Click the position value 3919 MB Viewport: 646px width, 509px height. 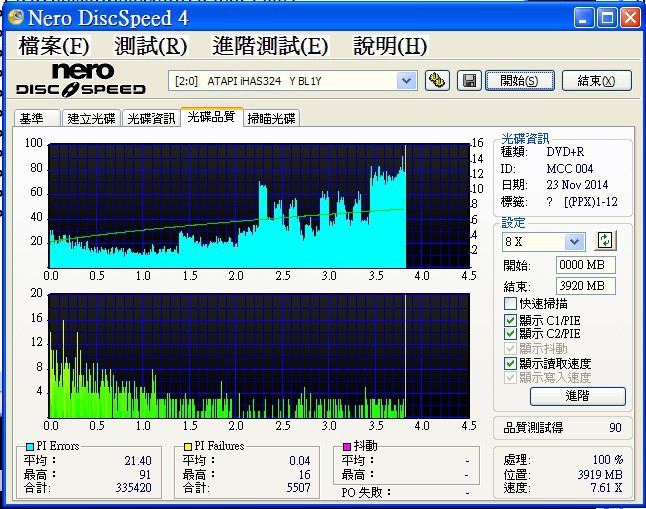600,474
